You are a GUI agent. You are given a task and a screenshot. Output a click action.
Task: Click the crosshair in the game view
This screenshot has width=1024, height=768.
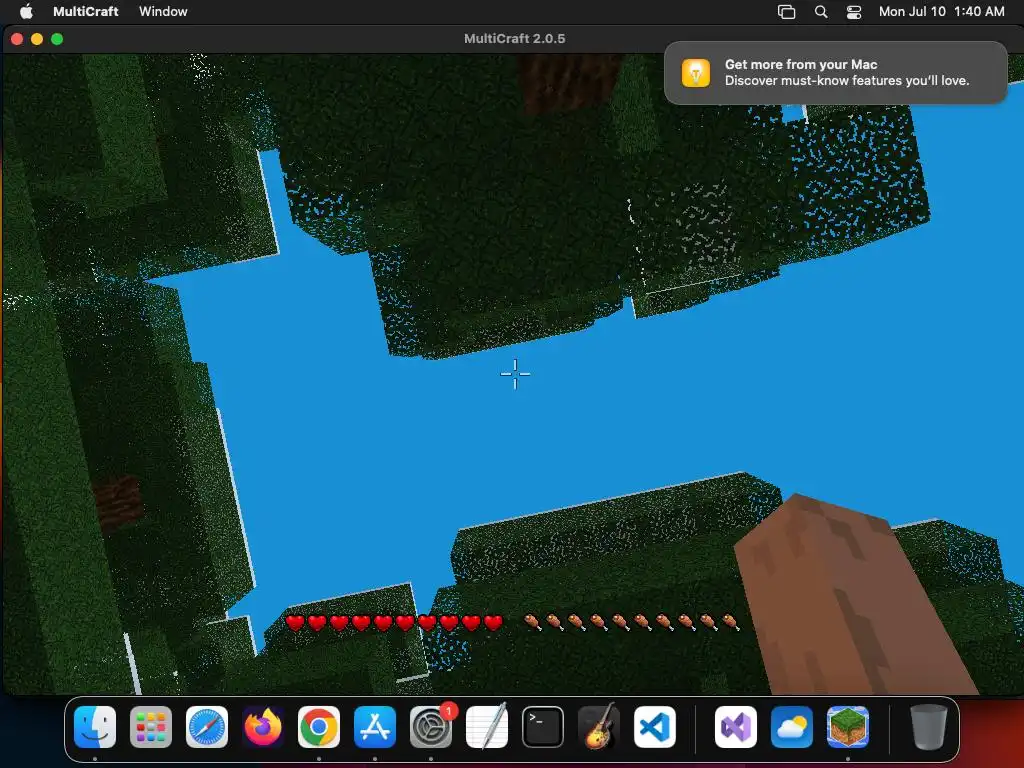point(515,374)
